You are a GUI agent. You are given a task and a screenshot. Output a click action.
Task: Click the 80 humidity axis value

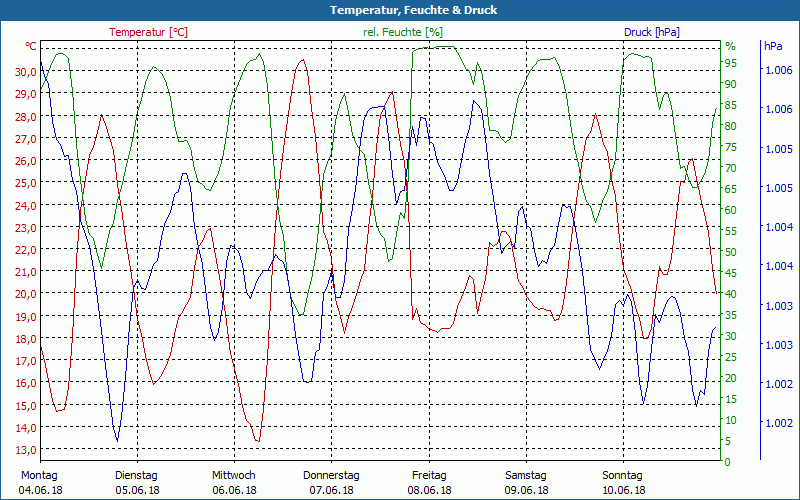tap(731, 126)
